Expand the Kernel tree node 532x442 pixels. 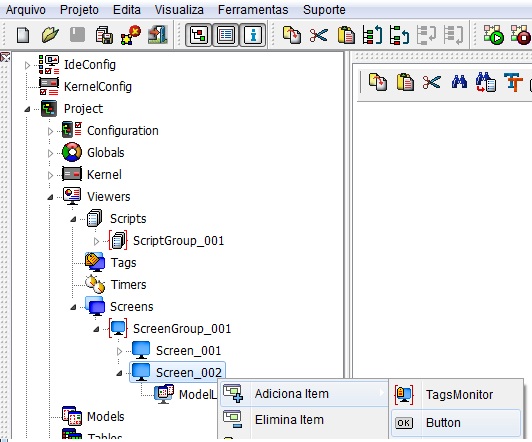click(x=50, y=175)
